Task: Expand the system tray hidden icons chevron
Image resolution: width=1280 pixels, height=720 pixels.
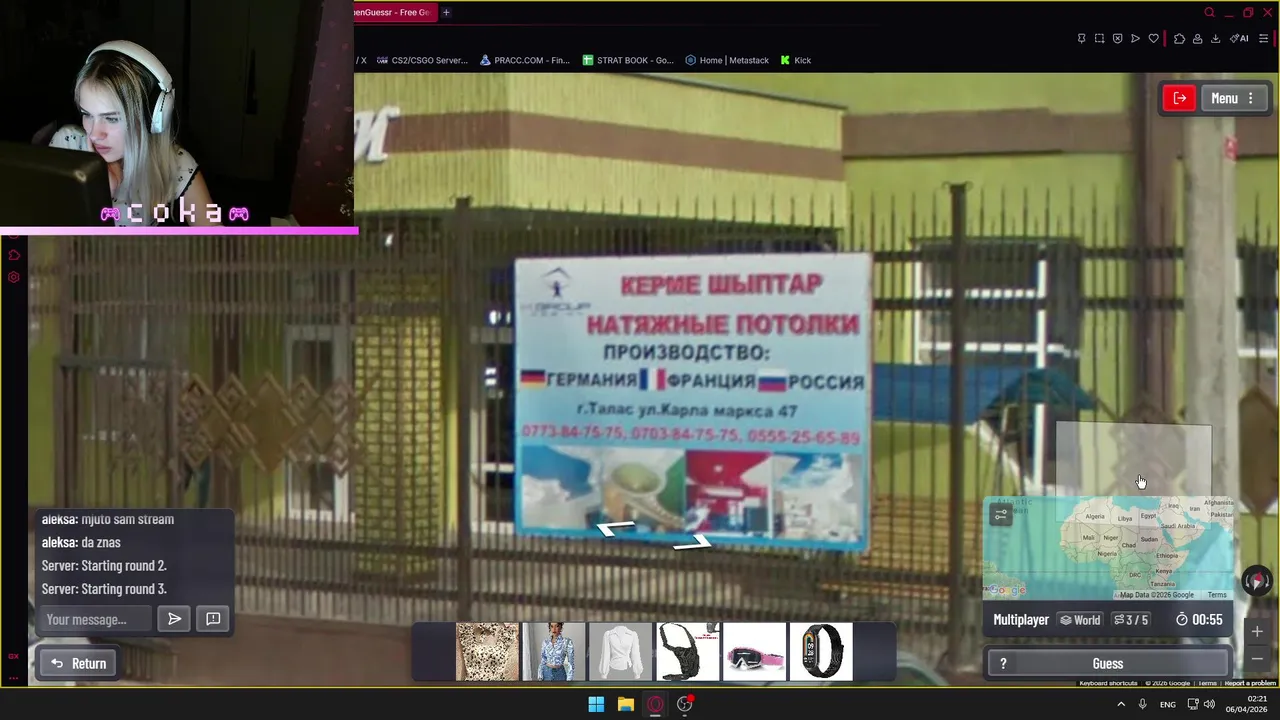Action: coord(1120,704)
